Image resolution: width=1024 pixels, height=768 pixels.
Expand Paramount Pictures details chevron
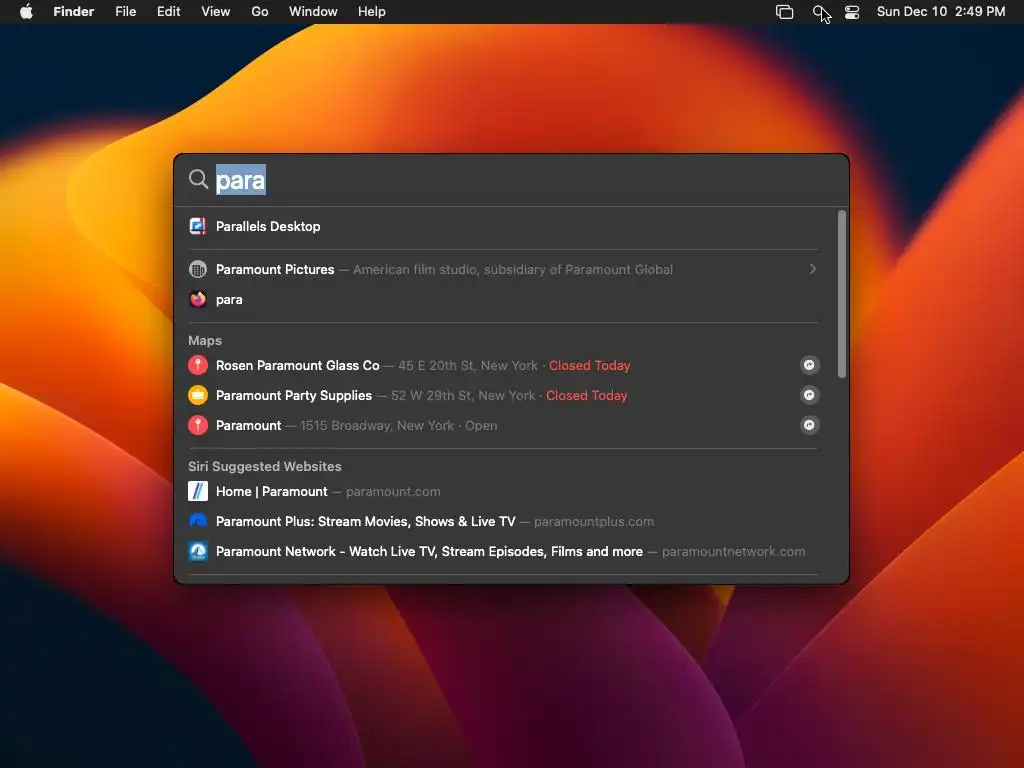pos(812,269)
